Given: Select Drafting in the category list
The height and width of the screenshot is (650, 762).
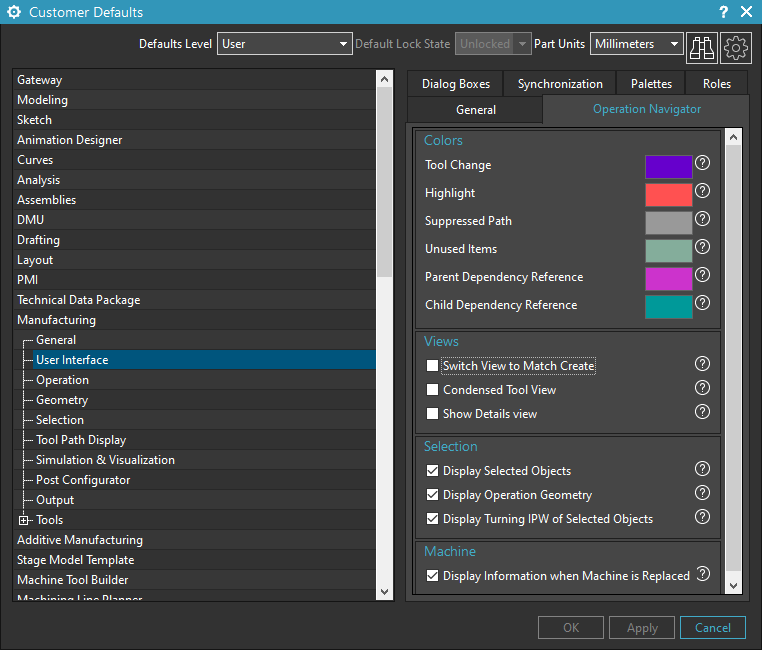Looking at the screenshot, I should point(194,240).
